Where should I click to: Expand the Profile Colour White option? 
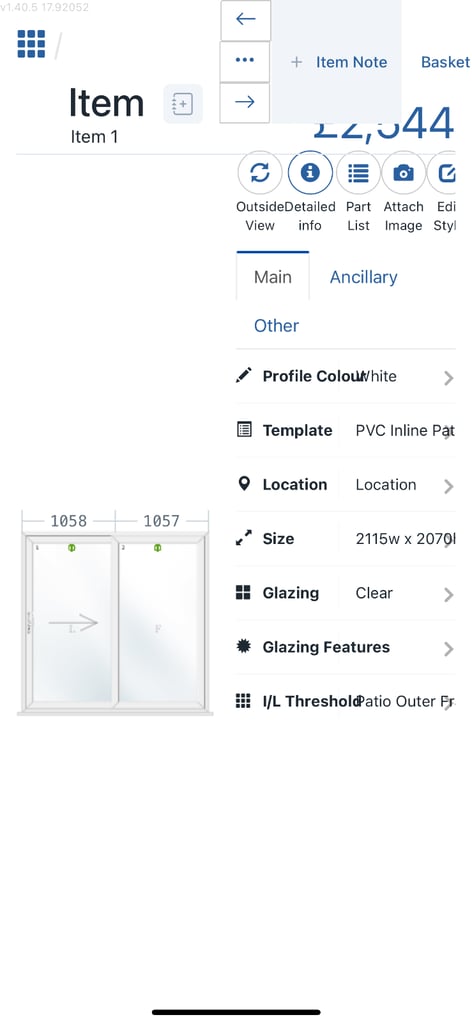click(345, 377)
